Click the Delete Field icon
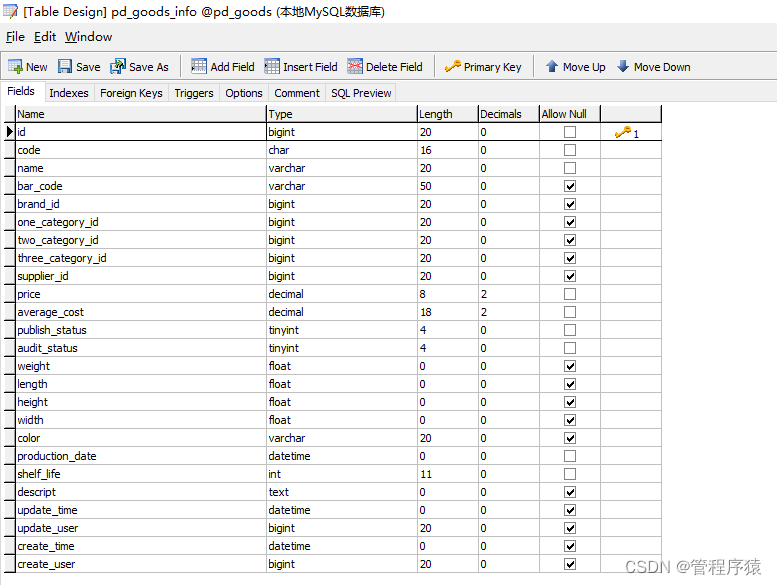 tap(355, 66)
